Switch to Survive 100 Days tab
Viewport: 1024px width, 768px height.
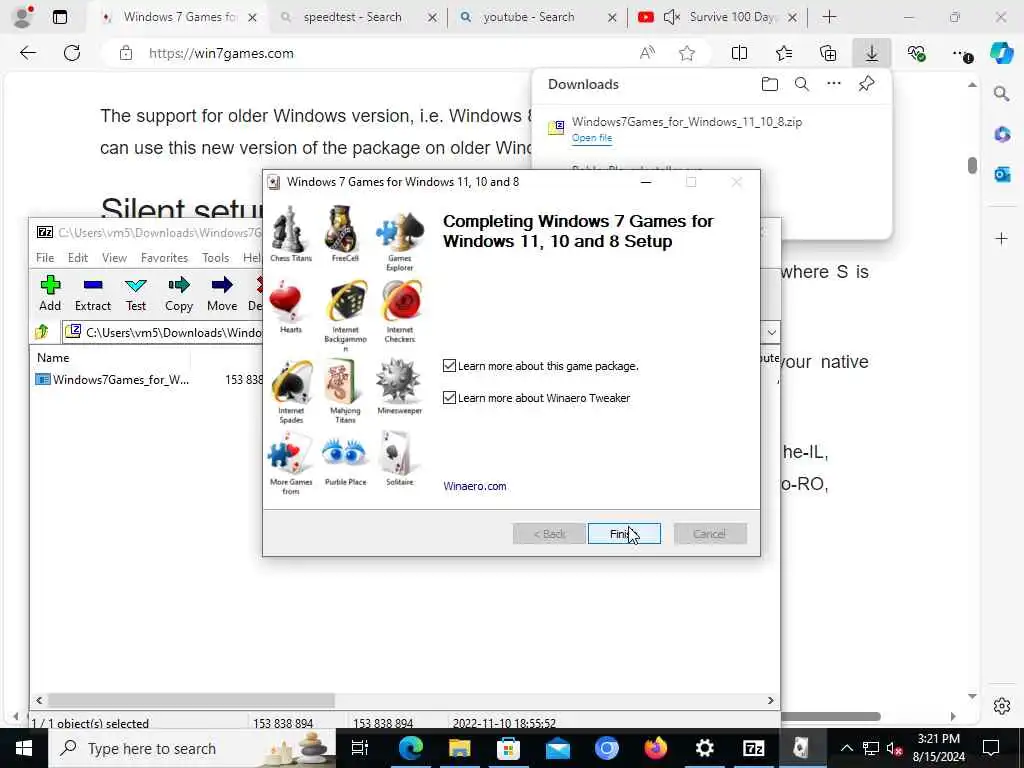pyautogui.click(x=718, y=17)
